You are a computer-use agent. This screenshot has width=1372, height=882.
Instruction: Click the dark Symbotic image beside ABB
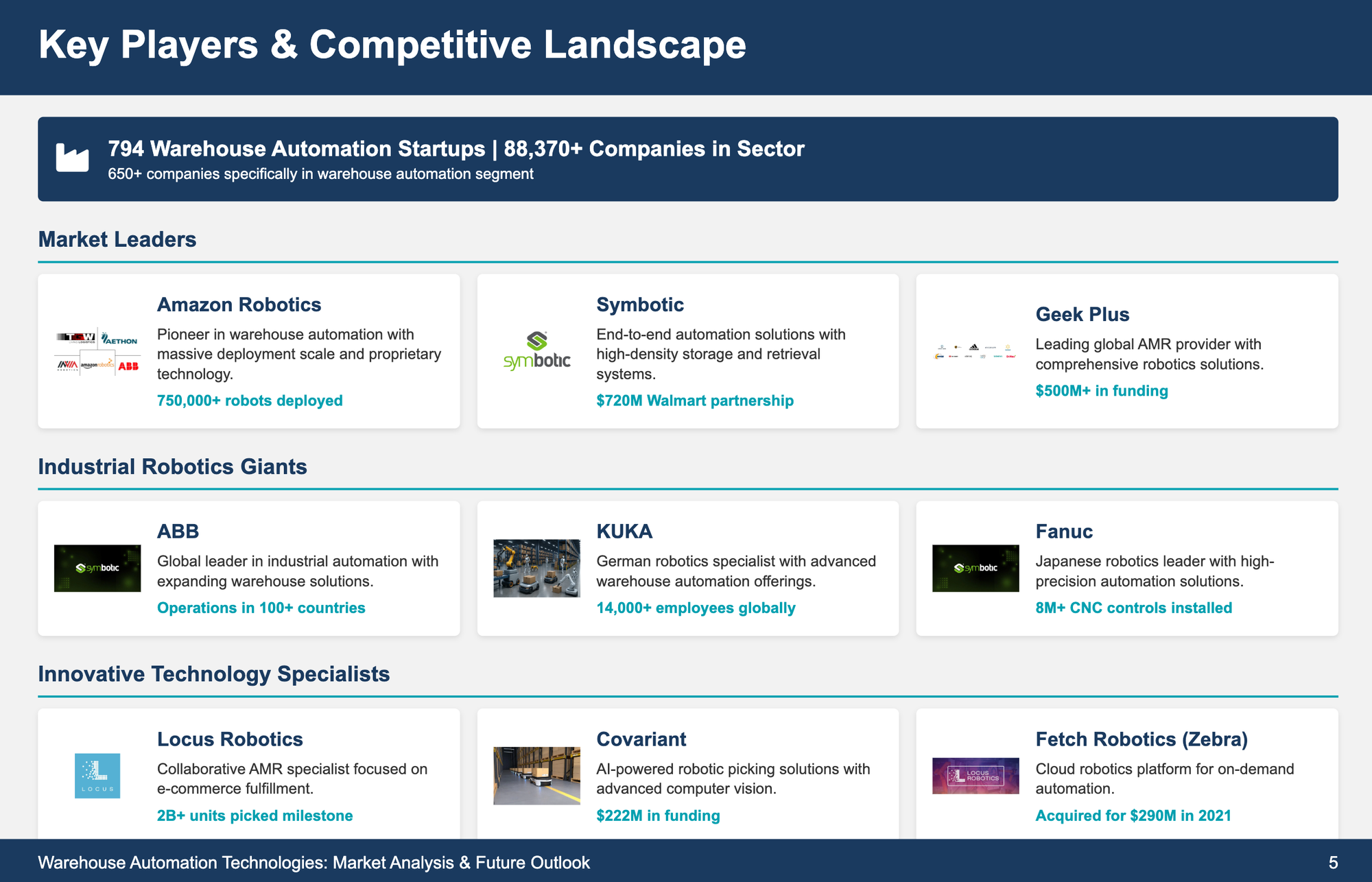(x=97, y=568)
